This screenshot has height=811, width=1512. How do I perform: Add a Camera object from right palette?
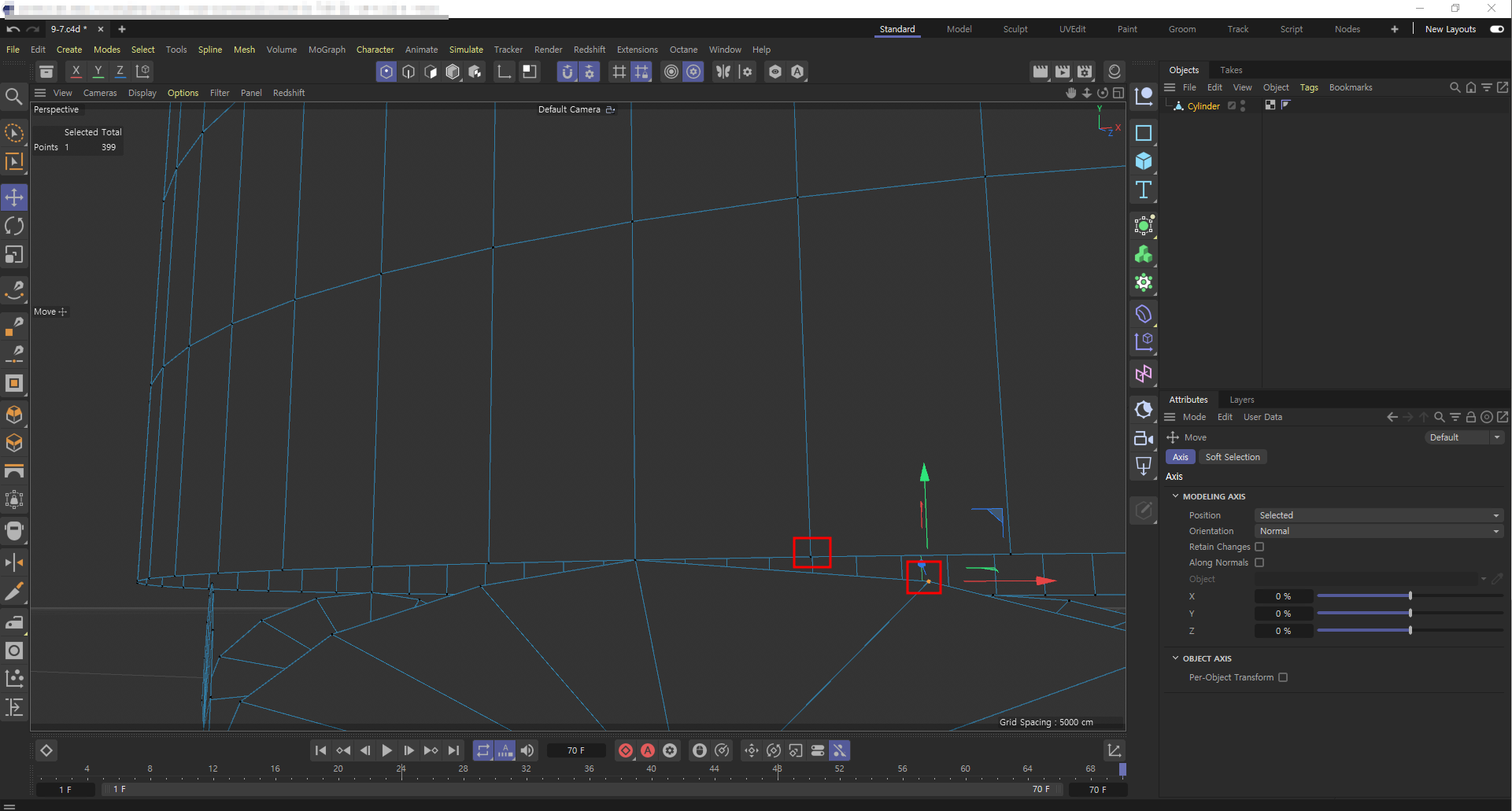1144,439
